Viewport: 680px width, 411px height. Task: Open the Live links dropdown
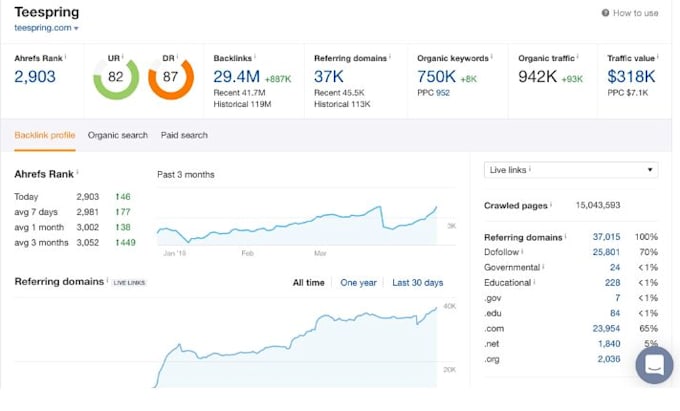(x=571, y=170)
